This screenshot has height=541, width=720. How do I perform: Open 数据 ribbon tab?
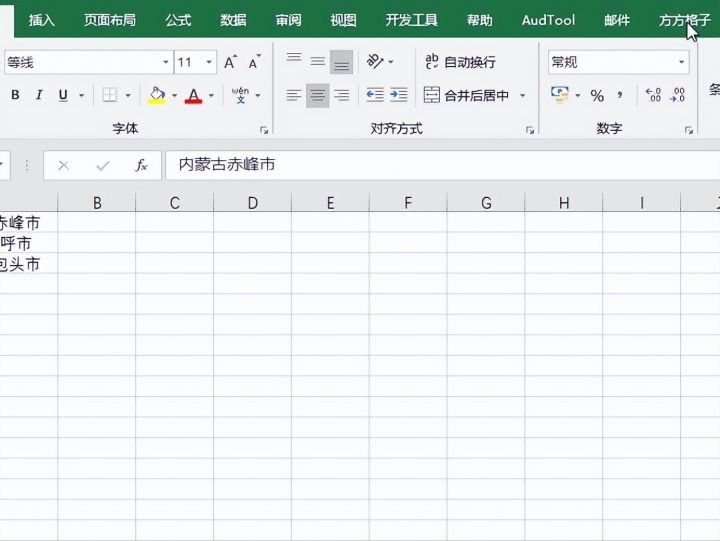pos(233,20)
